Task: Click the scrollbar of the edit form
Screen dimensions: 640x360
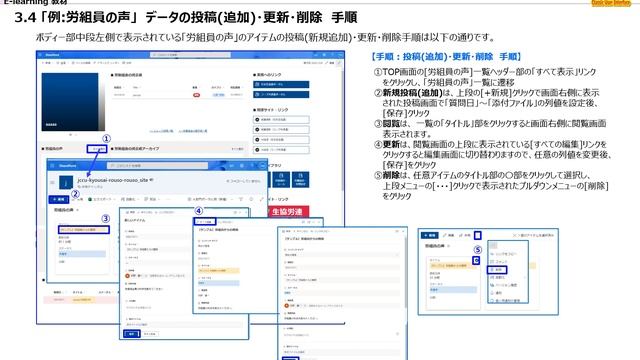Action: [405, 273]
